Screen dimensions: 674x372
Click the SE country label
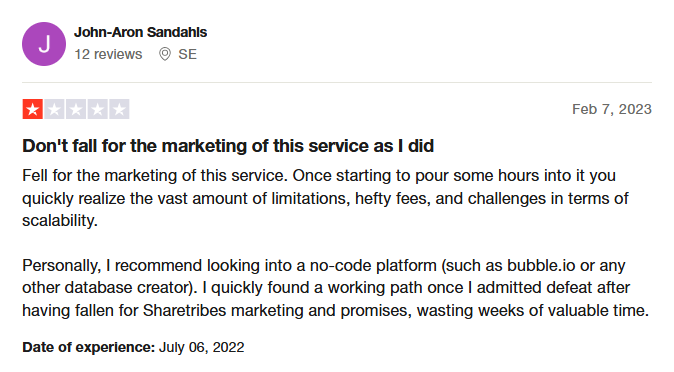coord(187,54)
